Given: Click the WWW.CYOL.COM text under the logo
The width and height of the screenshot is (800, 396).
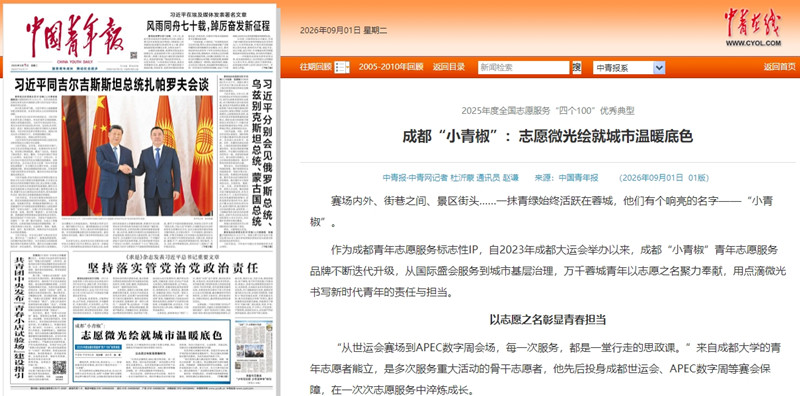Looking at the screenshot, I should 753,43.
